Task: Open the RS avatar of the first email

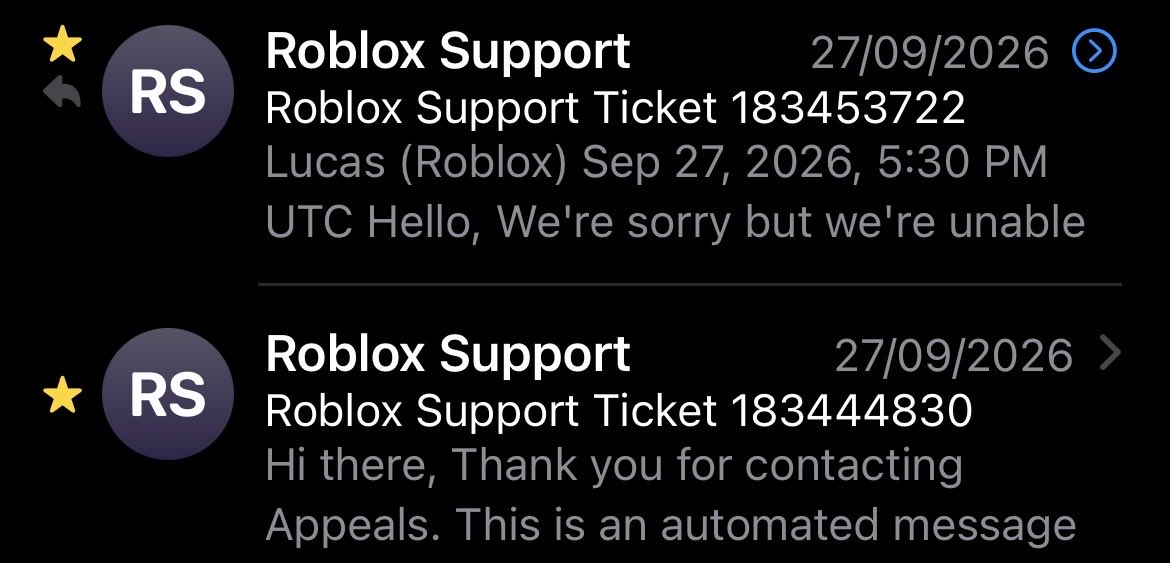Action: pyautogui.click(x=168, y=91)
